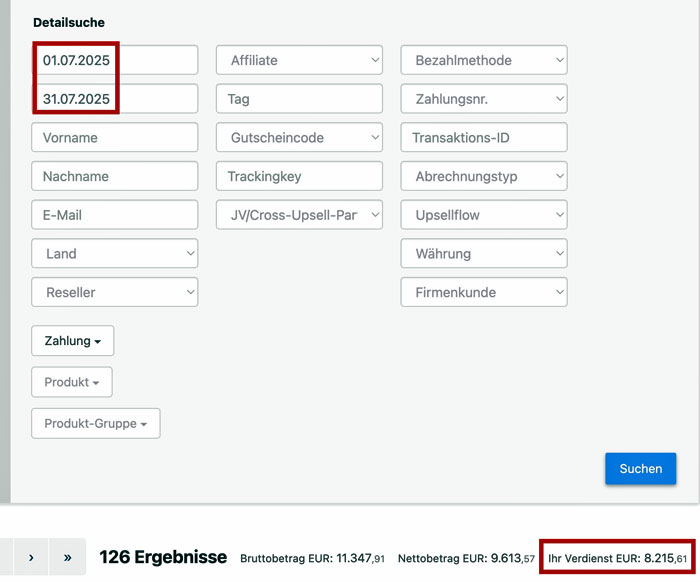This screenshot has height=582, width=700.
Task: Open the Produkt-Gruppe dropdown button
Action: click(96, 423)
